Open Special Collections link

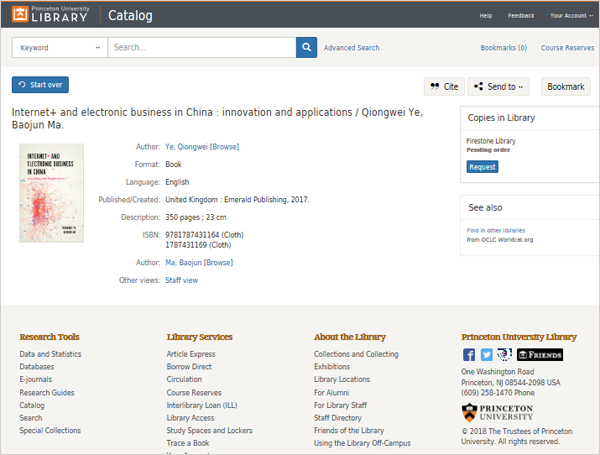tap(50, 431)
